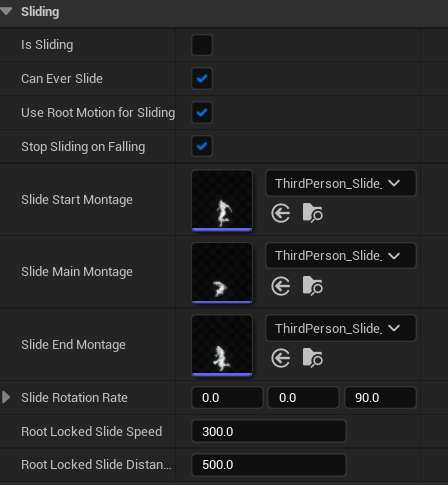The width and height of the screenshot is (448, 485).
Task: Click the 90.0 Slide Rotation Rate field
Action: (x=380, y=398)
